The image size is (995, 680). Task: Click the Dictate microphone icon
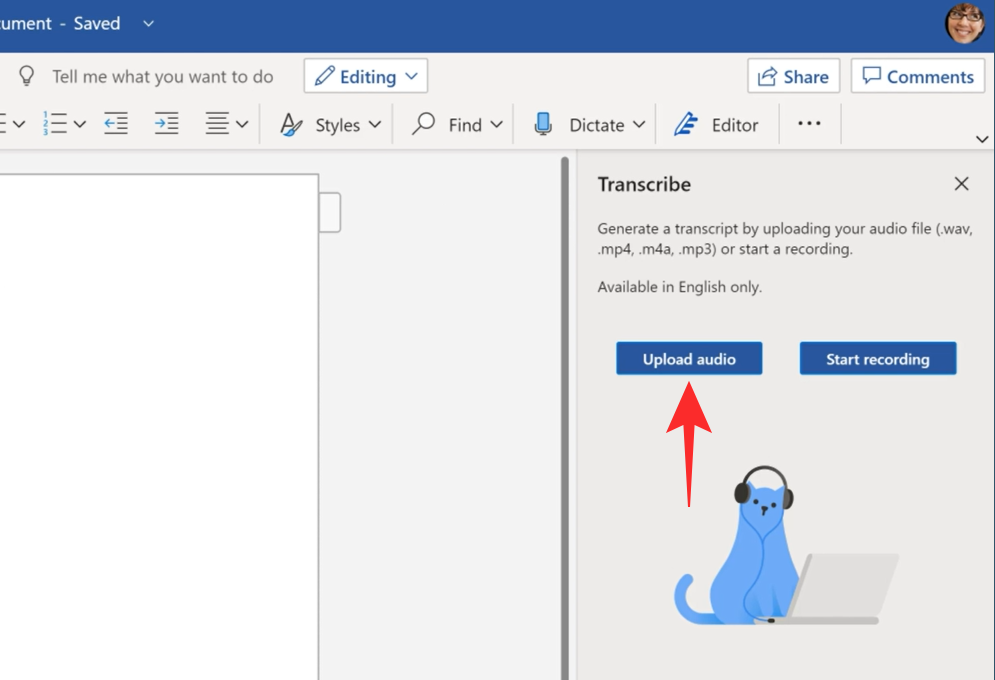coord(543,124)
